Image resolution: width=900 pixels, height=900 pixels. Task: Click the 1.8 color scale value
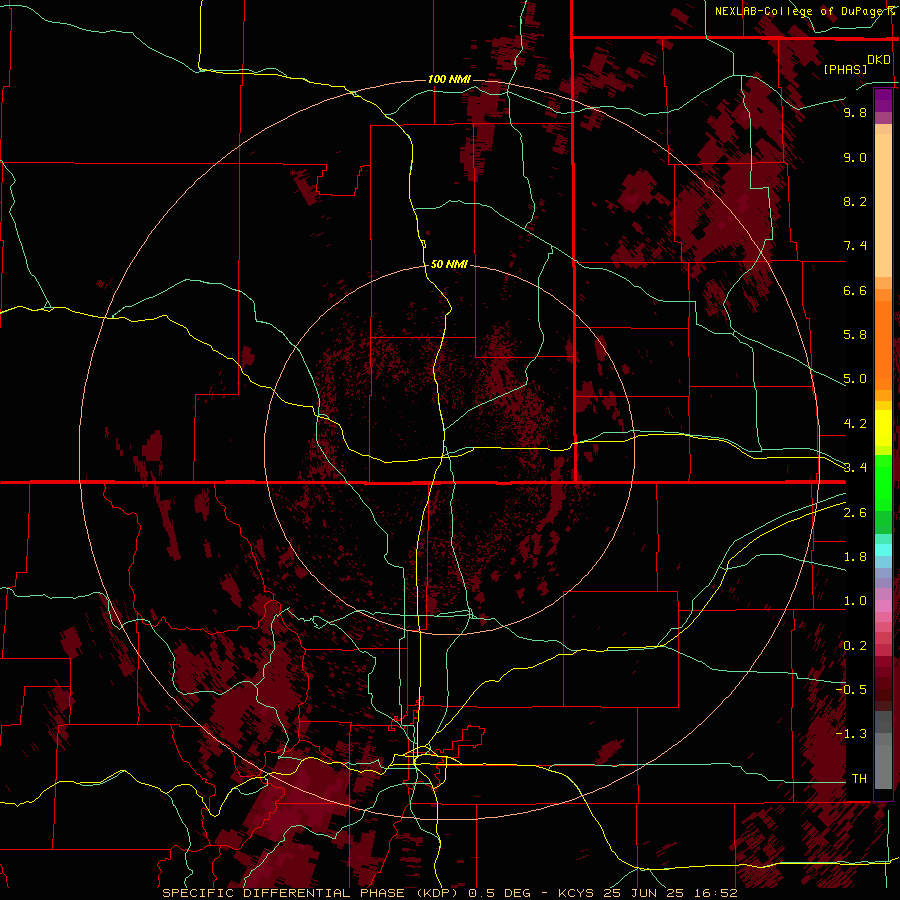pyautogui.click(x=855, y=557)
